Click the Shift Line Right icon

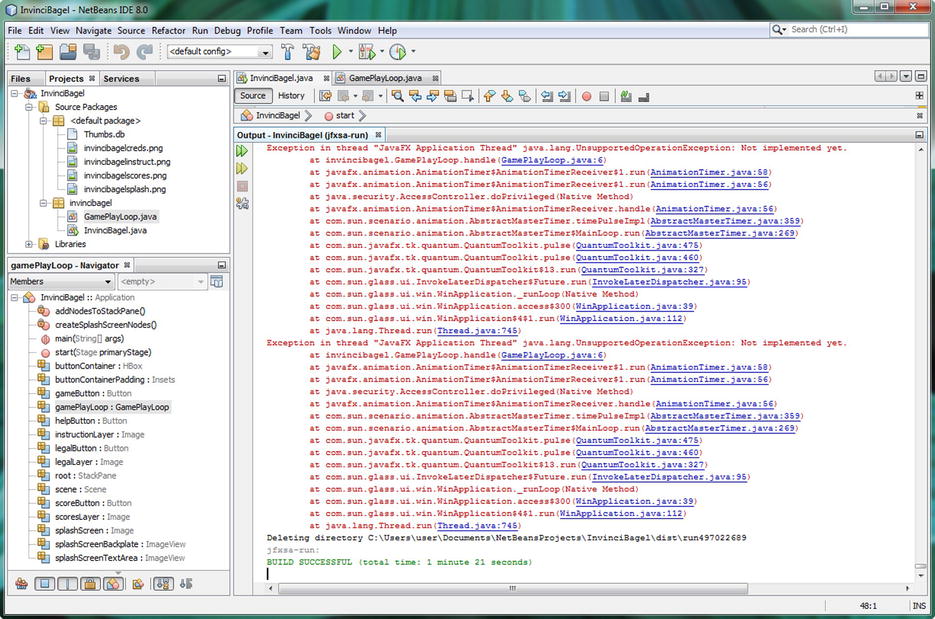(564, 96)
